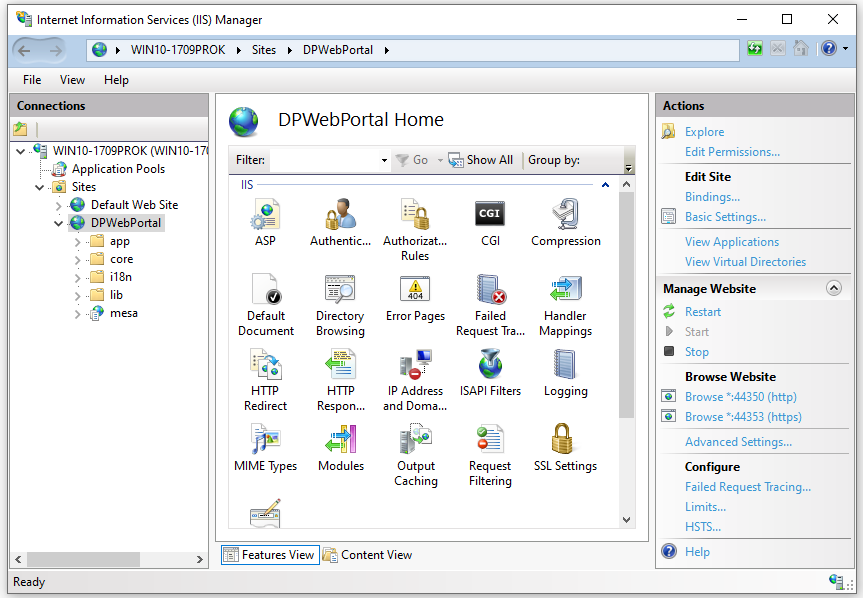Browse the site on port 44350 http
This screenshot has width=863, height=598.
[x=741, y=397]
